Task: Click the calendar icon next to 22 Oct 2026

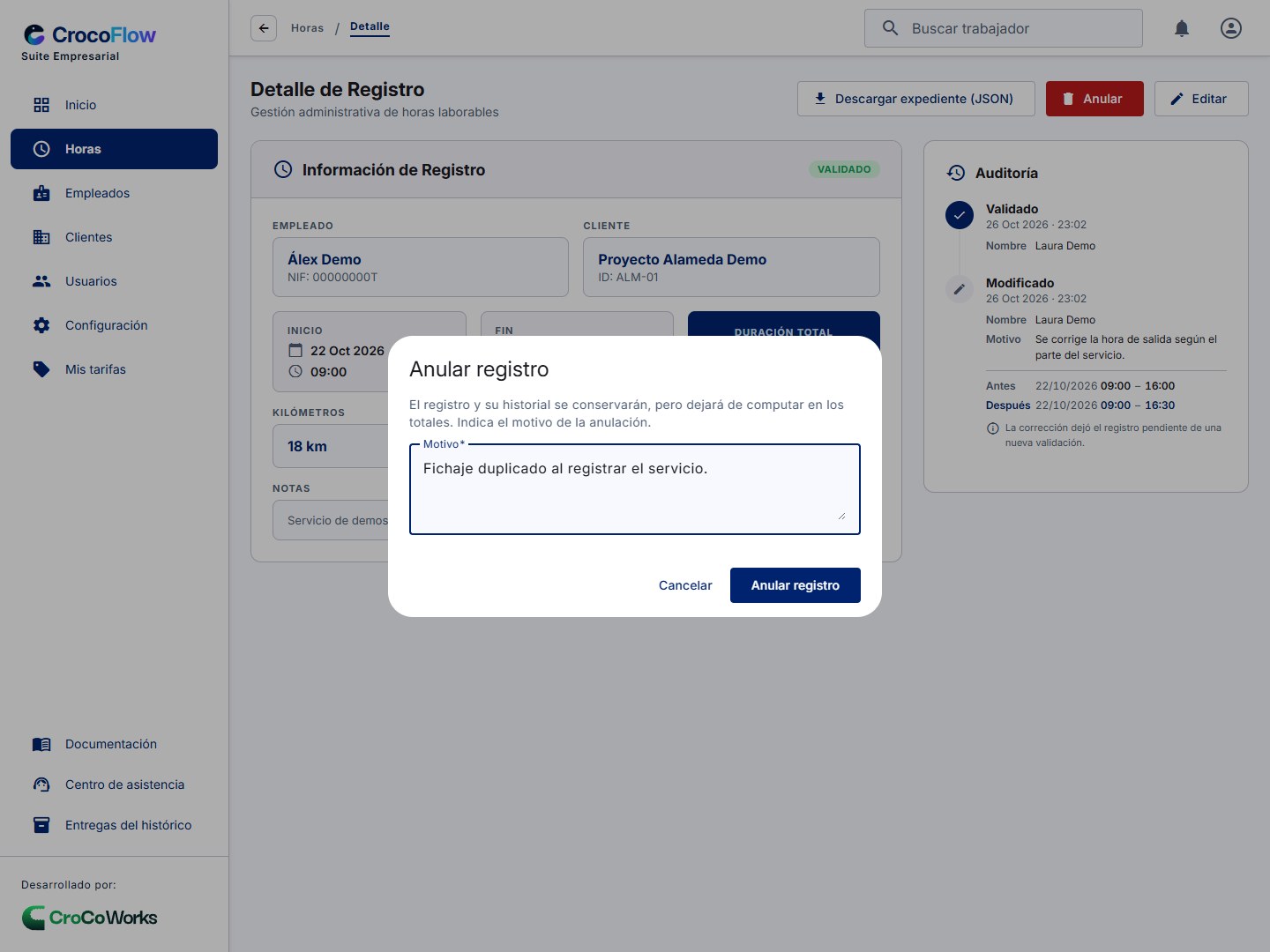Action: [295, 350]
